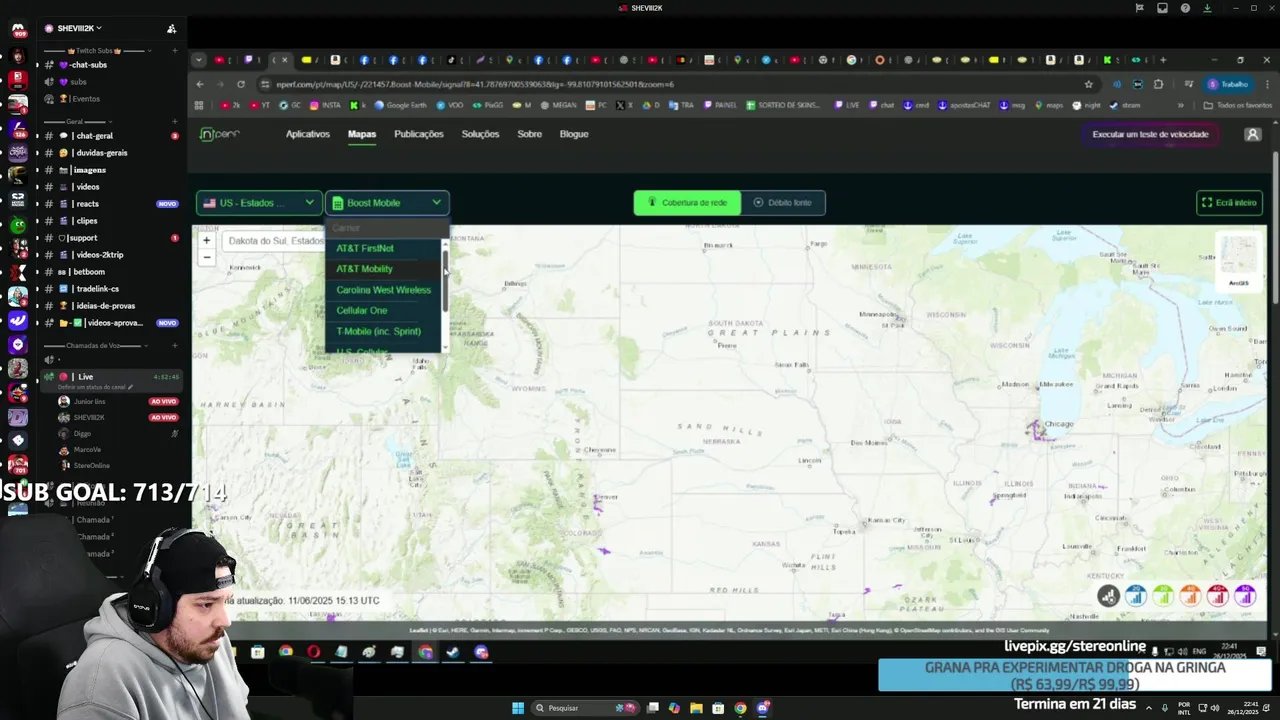The width and height of the screenshot is (1280, 720).
Task: Click the gray all-networks signal icon
Action: [x=1108, y=596]
